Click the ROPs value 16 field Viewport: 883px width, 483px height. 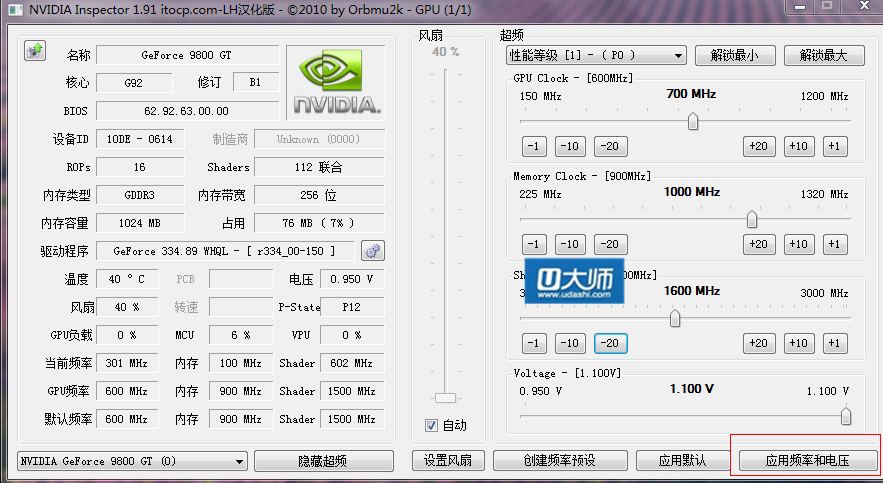[140, 167]
